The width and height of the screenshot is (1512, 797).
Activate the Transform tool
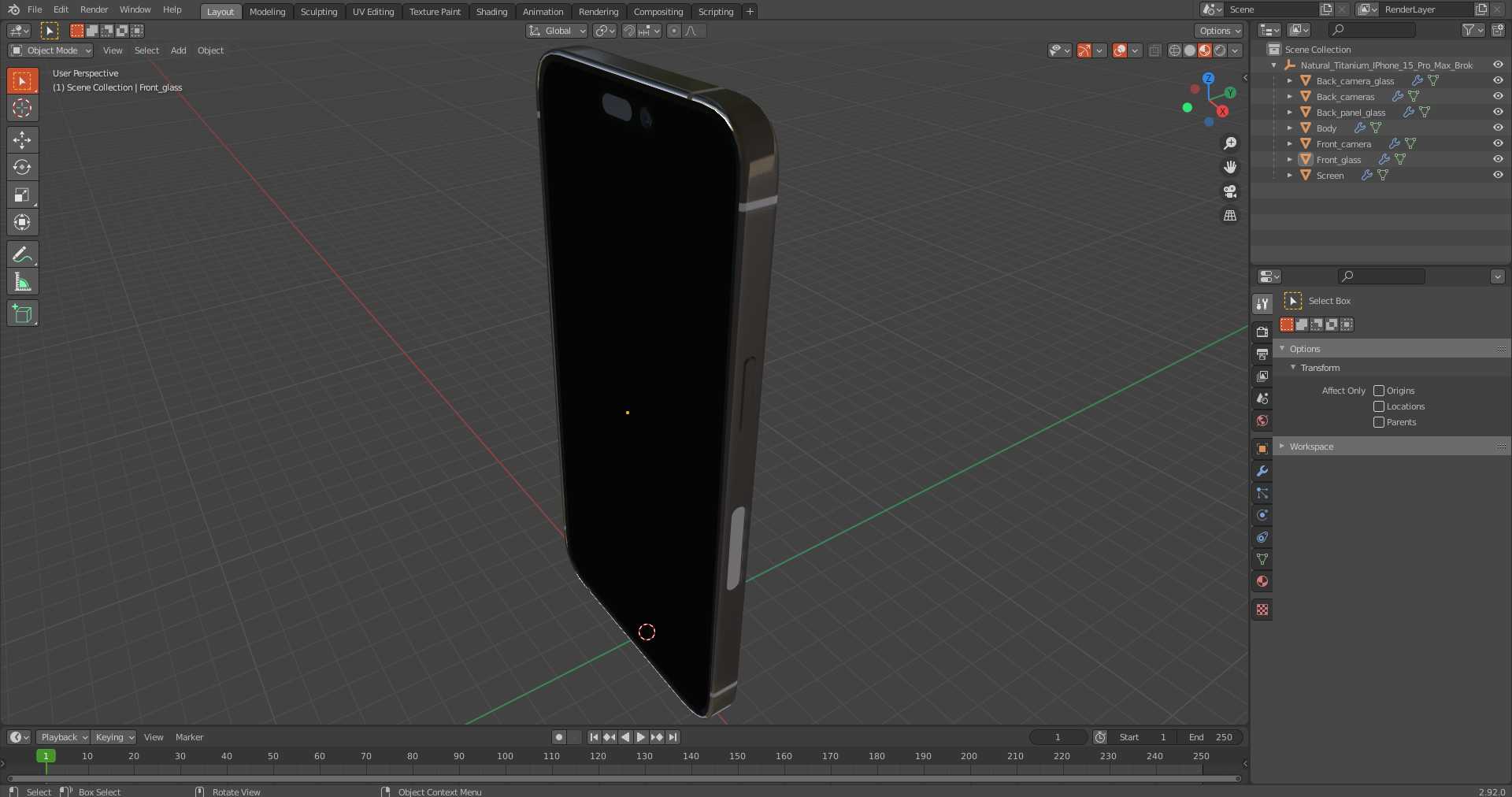tap(22, 222)
